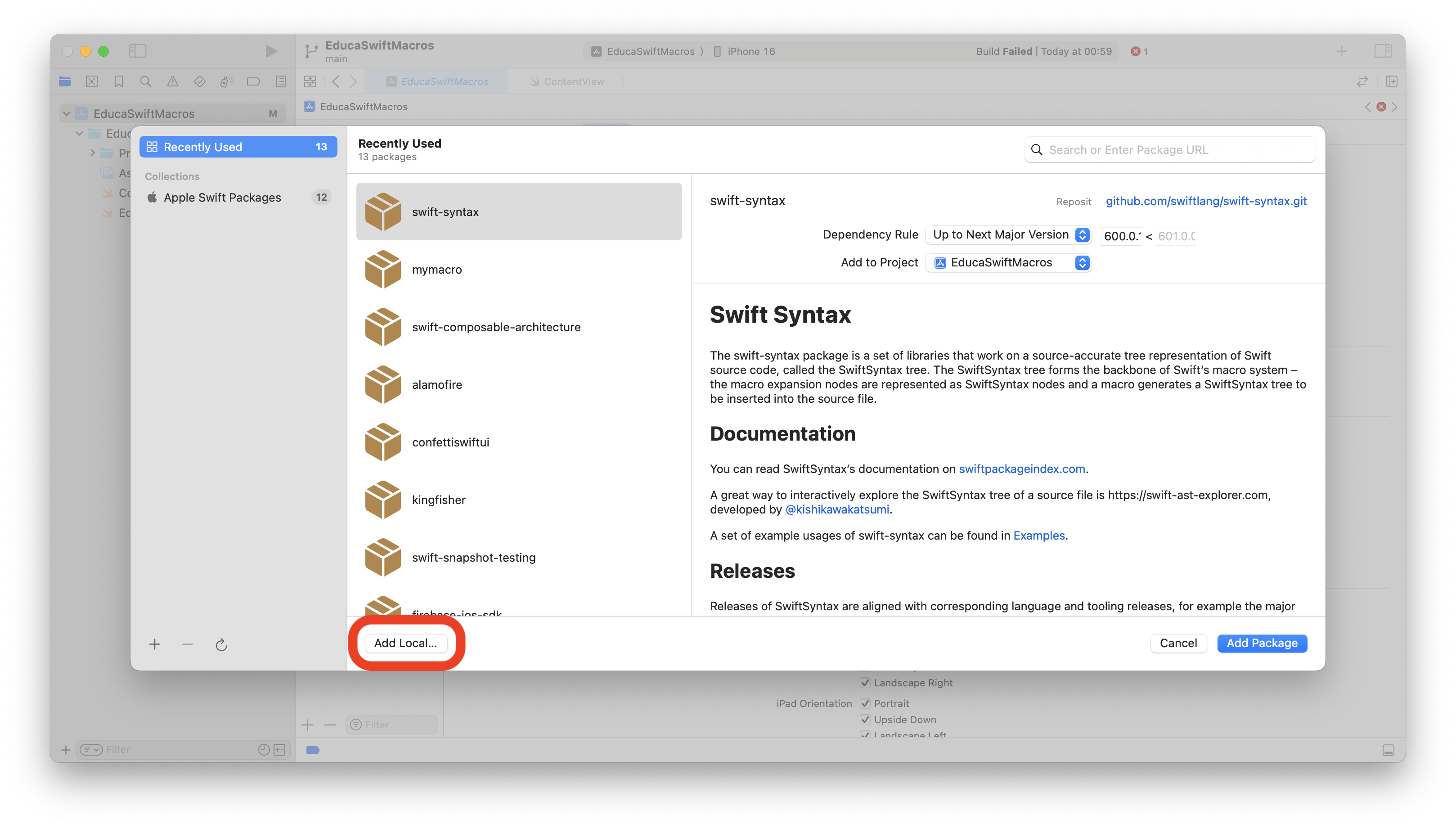Toggle the Landscape Right checkbox

865,683
